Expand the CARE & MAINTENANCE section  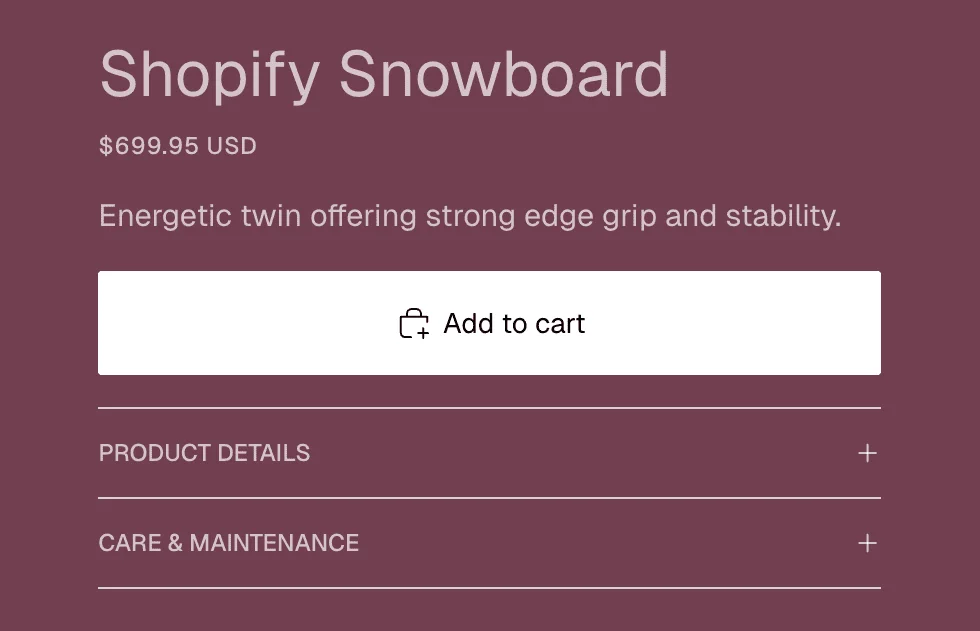click(489, 543)
